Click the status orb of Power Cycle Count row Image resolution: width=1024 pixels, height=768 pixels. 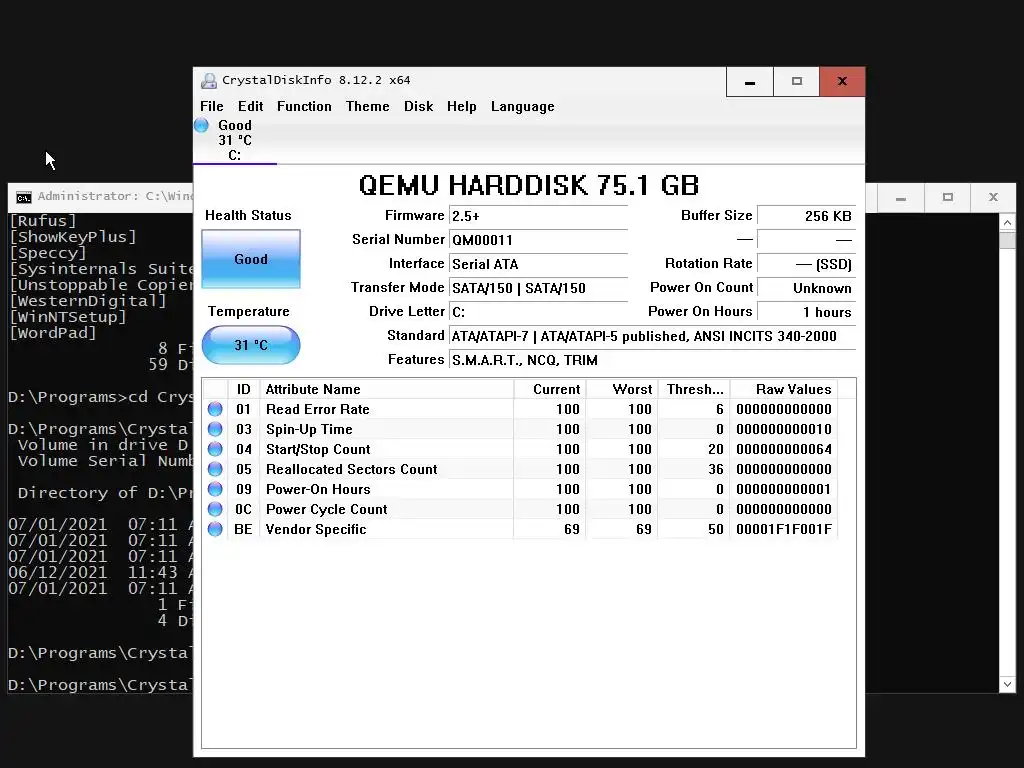[215, 509]
